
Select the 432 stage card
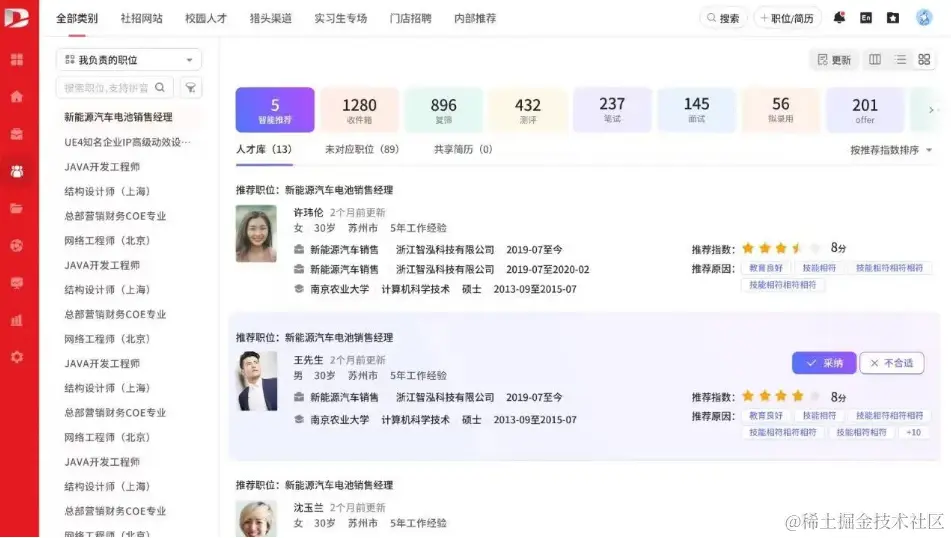(x=528, y=110)
